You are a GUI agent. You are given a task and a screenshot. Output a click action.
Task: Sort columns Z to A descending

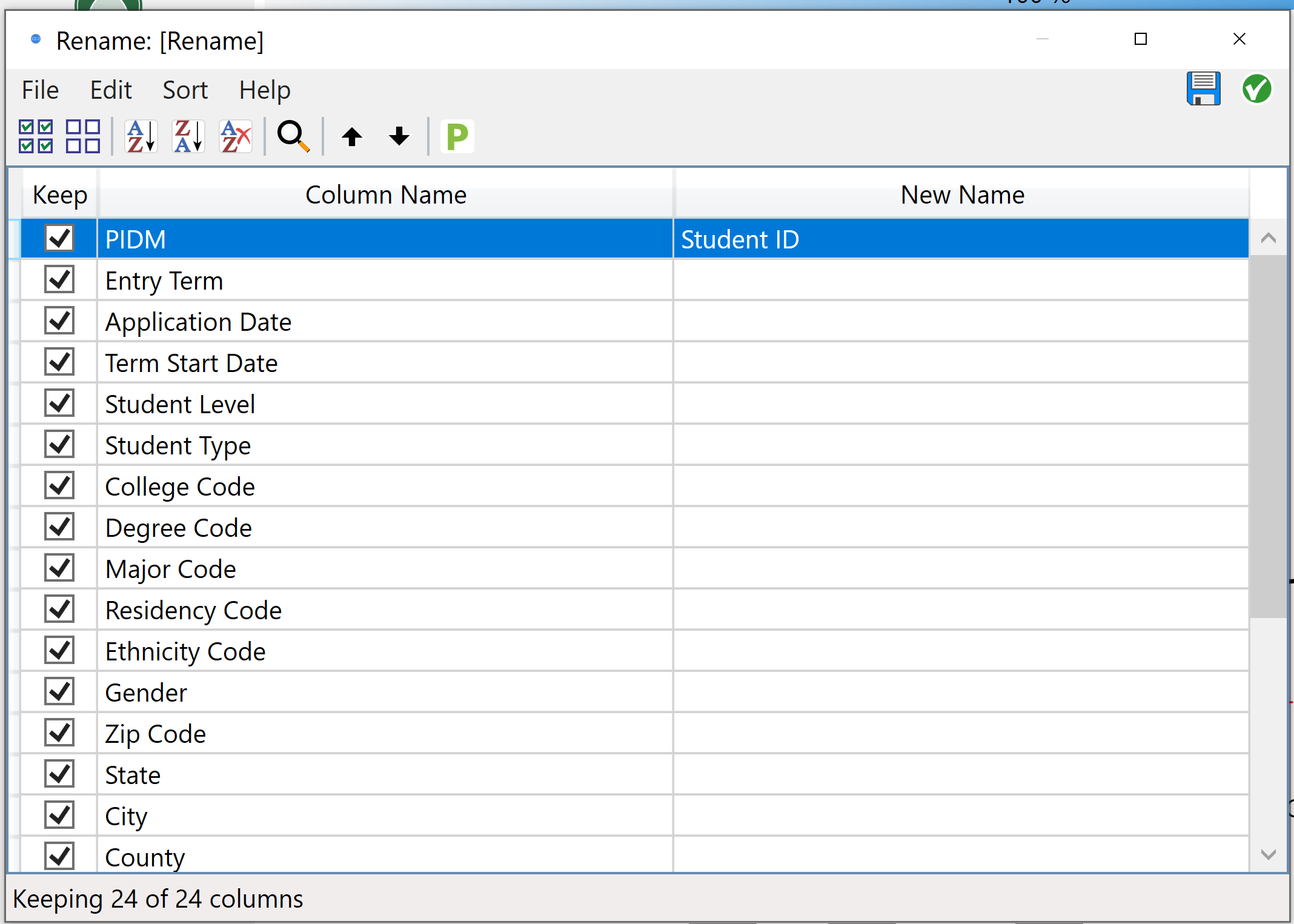(x=188, y=136)
